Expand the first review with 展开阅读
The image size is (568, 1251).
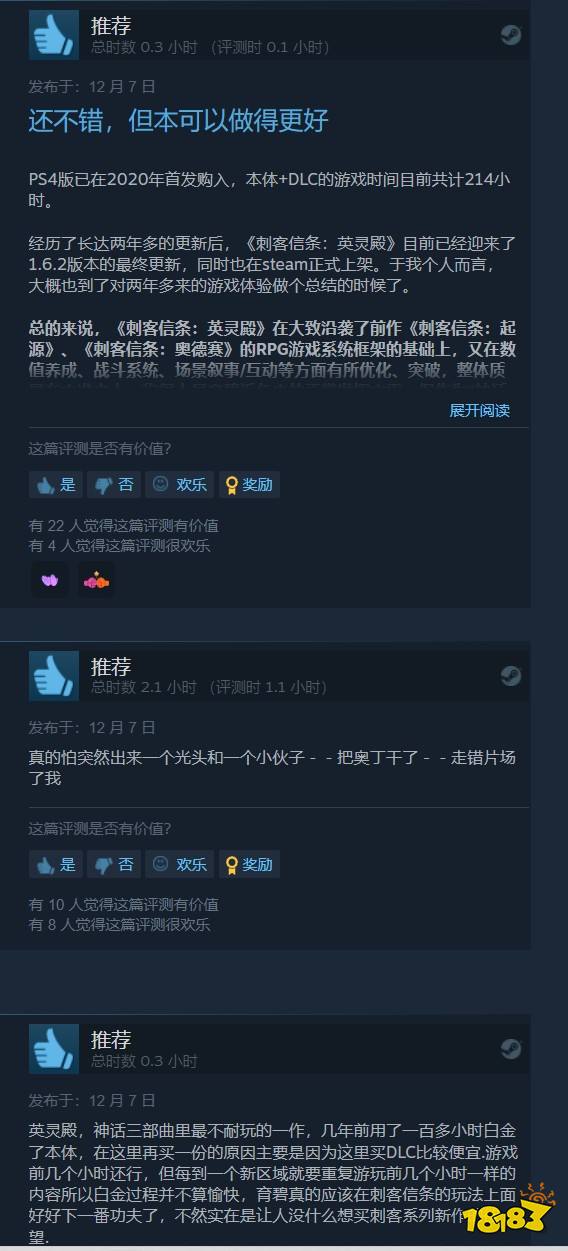click(x=479, y=410)
